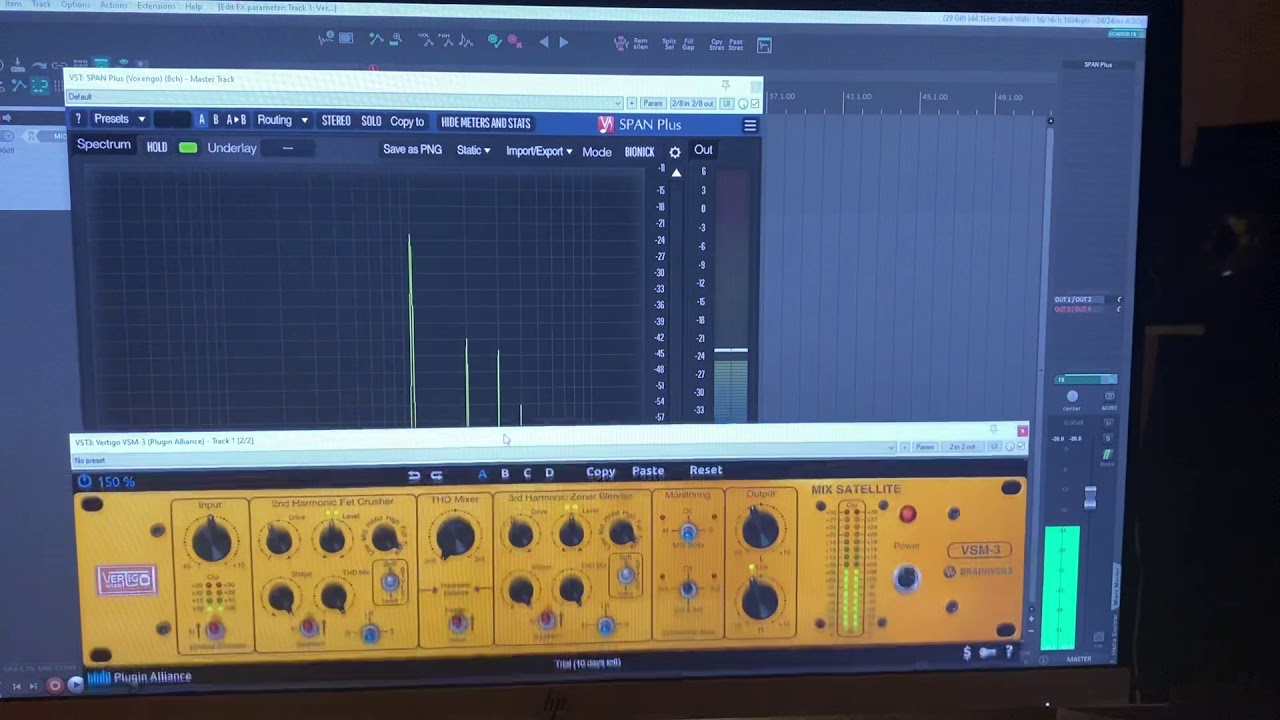
Task: Open the SPAN Plus Presets dropdown
Action: pyautogui.click(x=119, y=119)
